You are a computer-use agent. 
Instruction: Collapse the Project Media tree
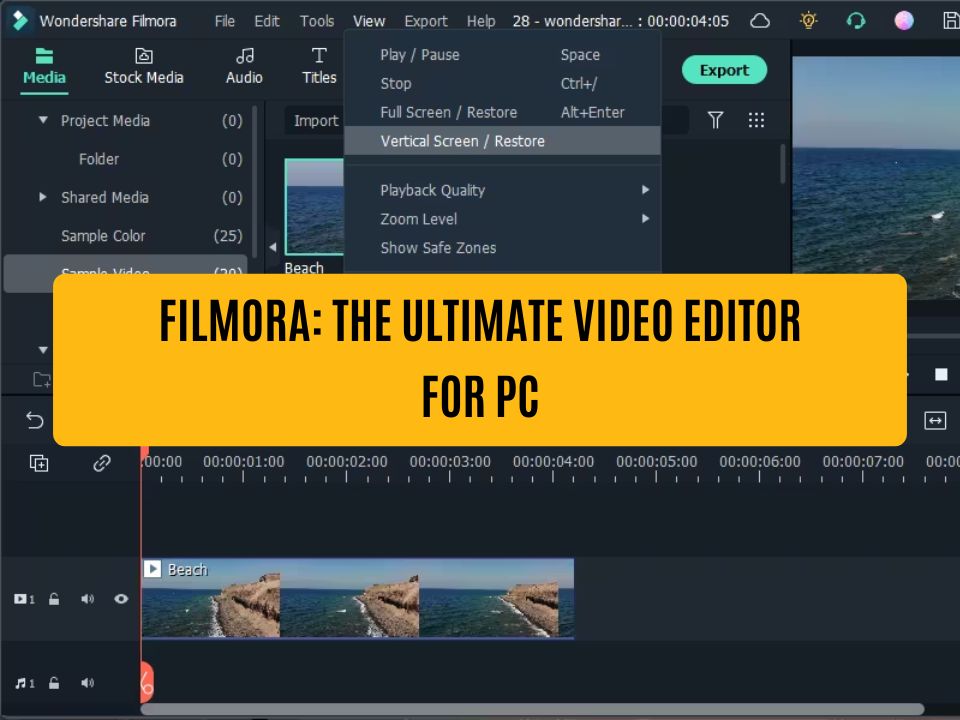pos(43,121)
